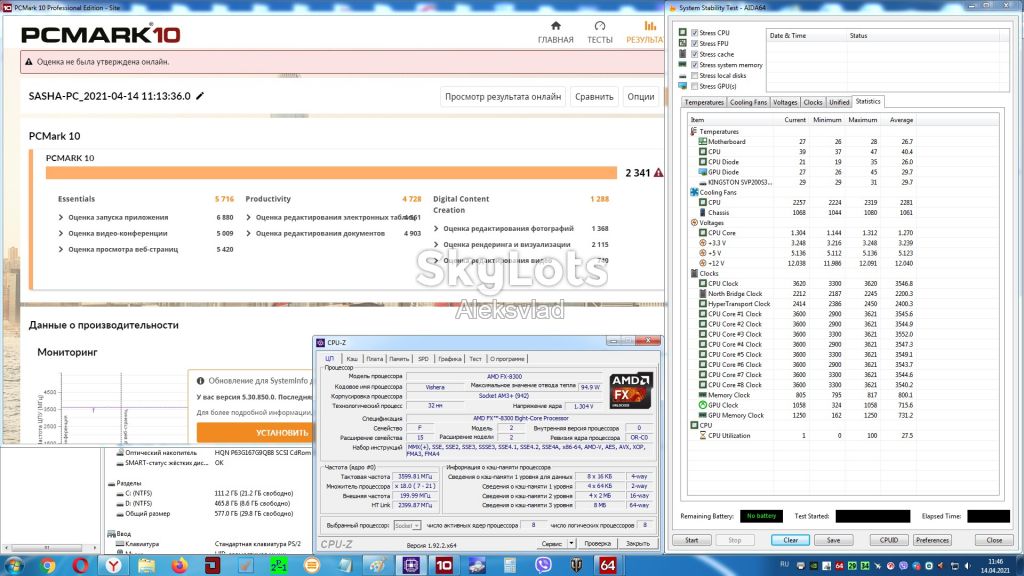Switch to AIDA64 taskbar icon
The image size is (1024, 576).
(x=607, y=565)
